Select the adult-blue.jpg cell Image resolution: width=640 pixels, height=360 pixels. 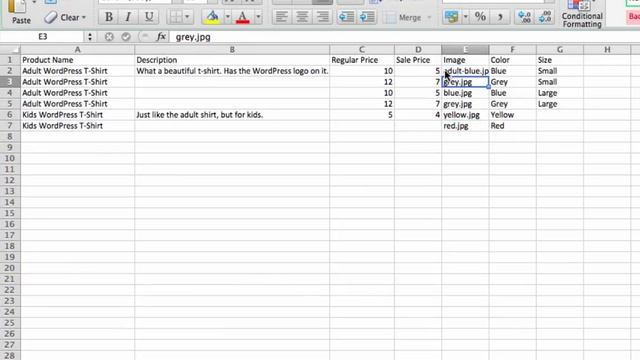point(465,71)
